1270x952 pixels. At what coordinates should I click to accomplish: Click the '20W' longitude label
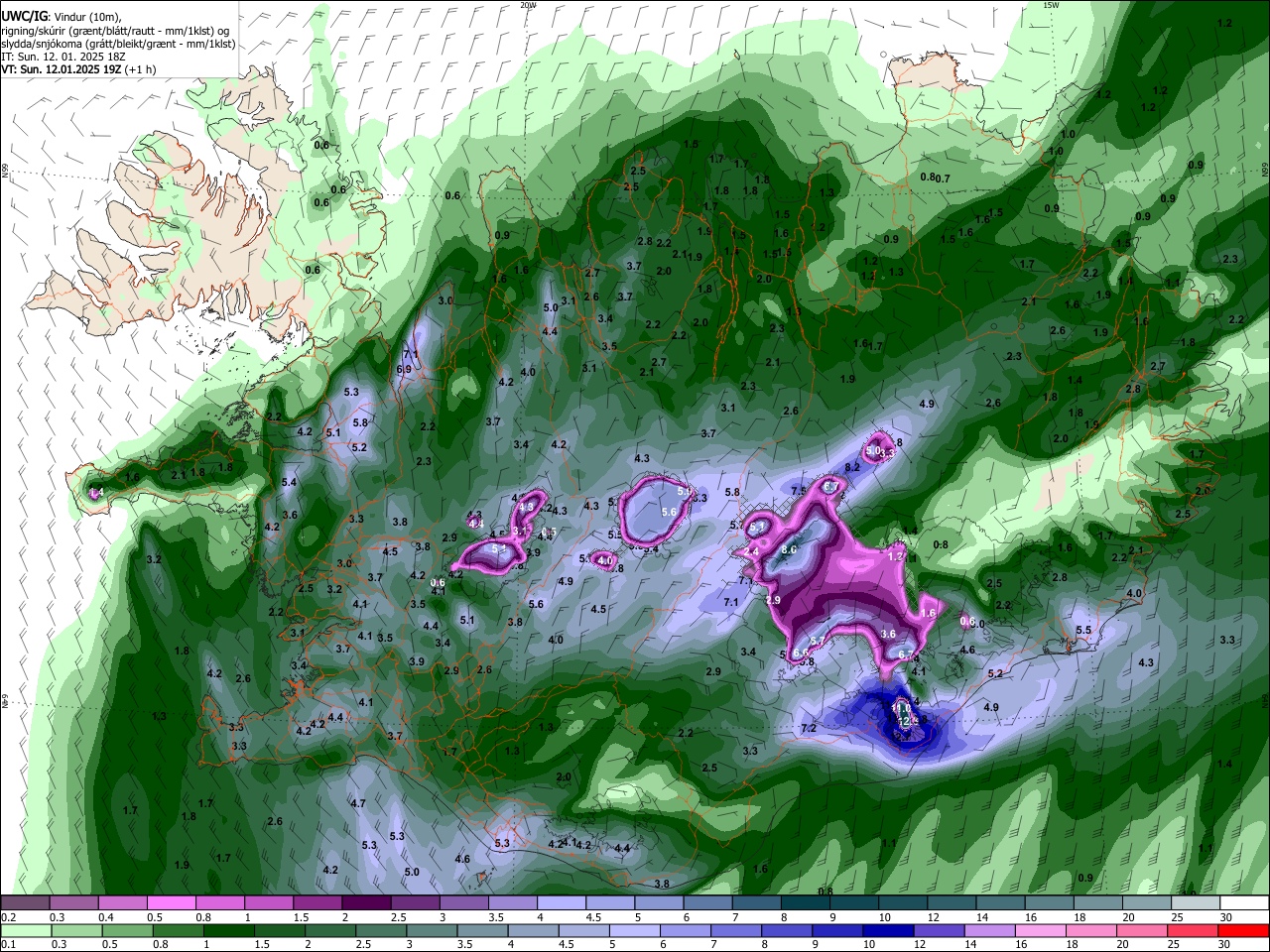tap(528, 5)
